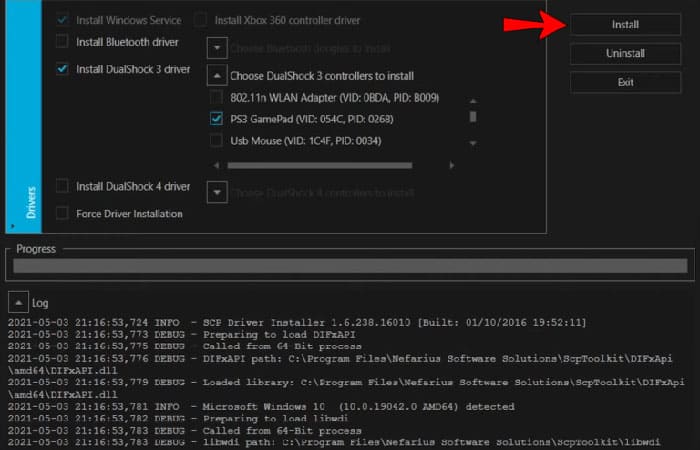Viewport: 700px width, 450px height.
Task: Enable Install DualShock 4 driver
Action: (x=62, y=186)
